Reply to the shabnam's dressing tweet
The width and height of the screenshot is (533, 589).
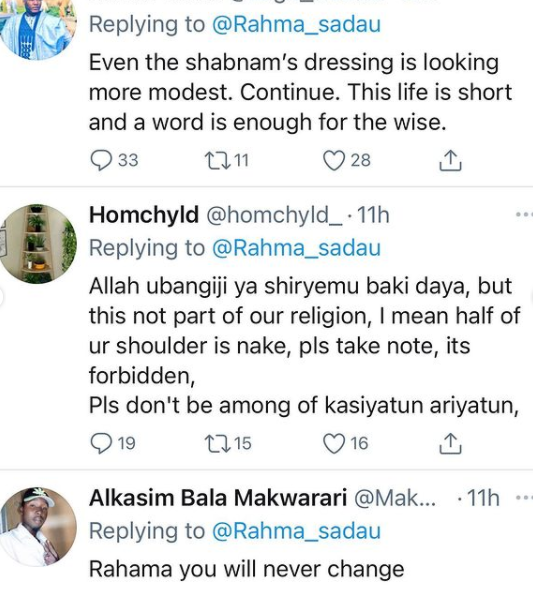[x=101, y=160]
